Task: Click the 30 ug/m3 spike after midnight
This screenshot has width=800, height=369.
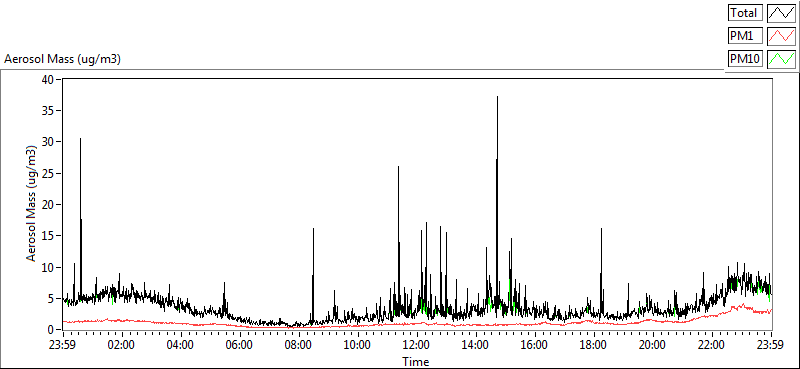Action: pos(80,139)
